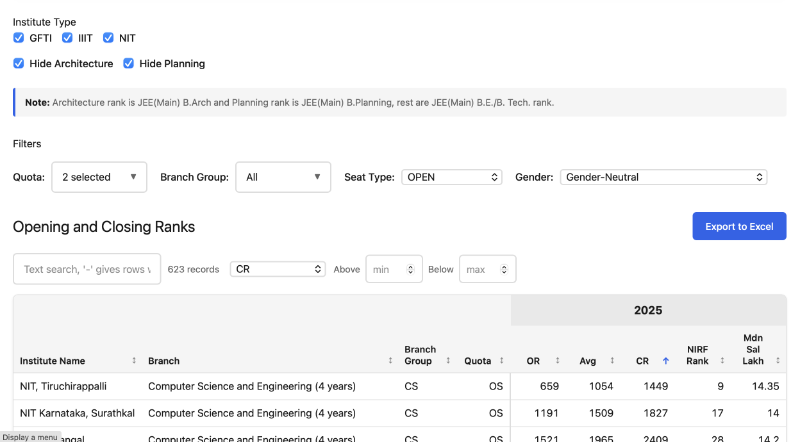
Task: Uncheck the NIT checkbox
Action: click(109, 38)
